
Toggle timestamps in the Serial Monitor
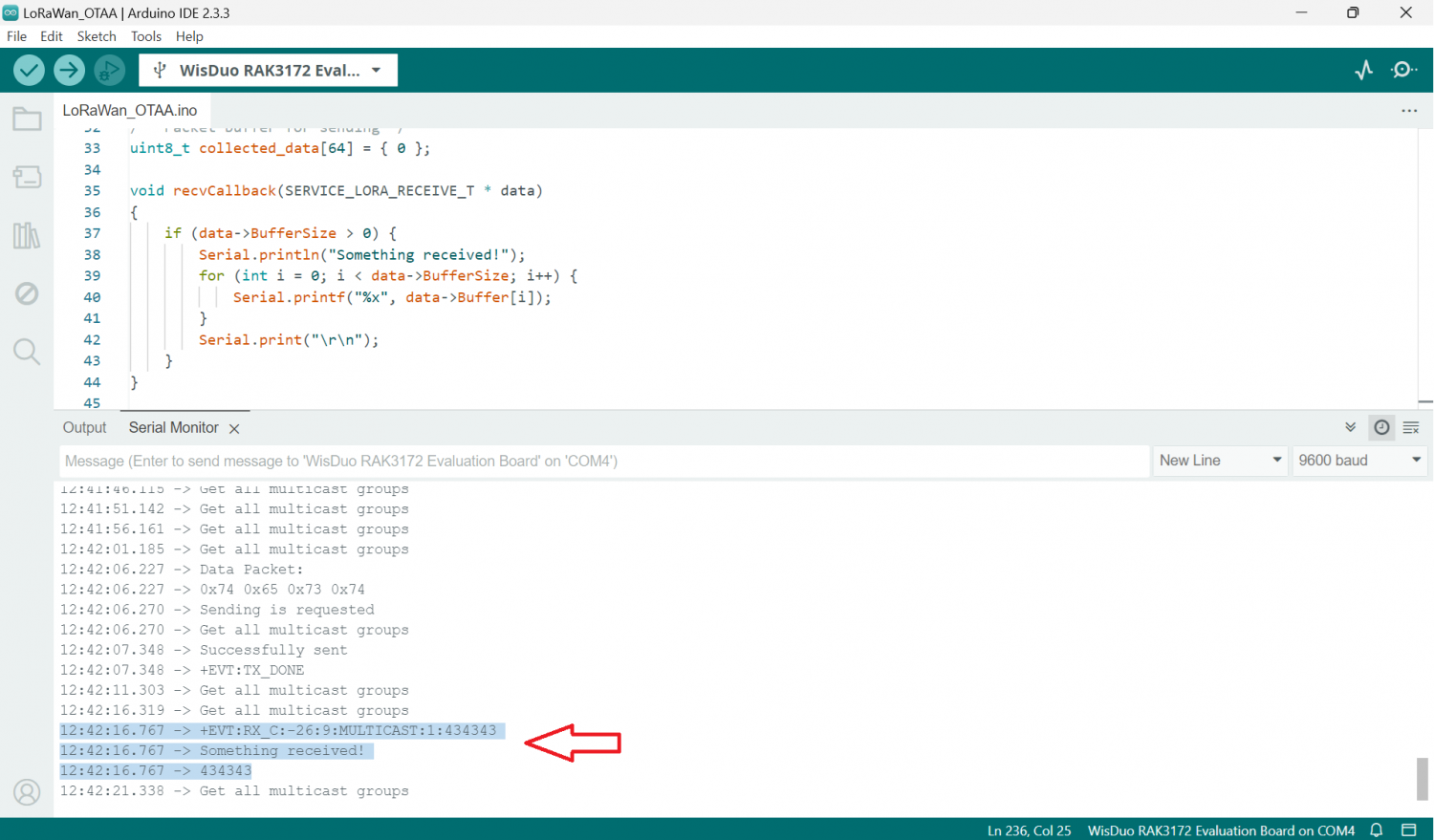pyautogui.click(x=1380, y=427)
